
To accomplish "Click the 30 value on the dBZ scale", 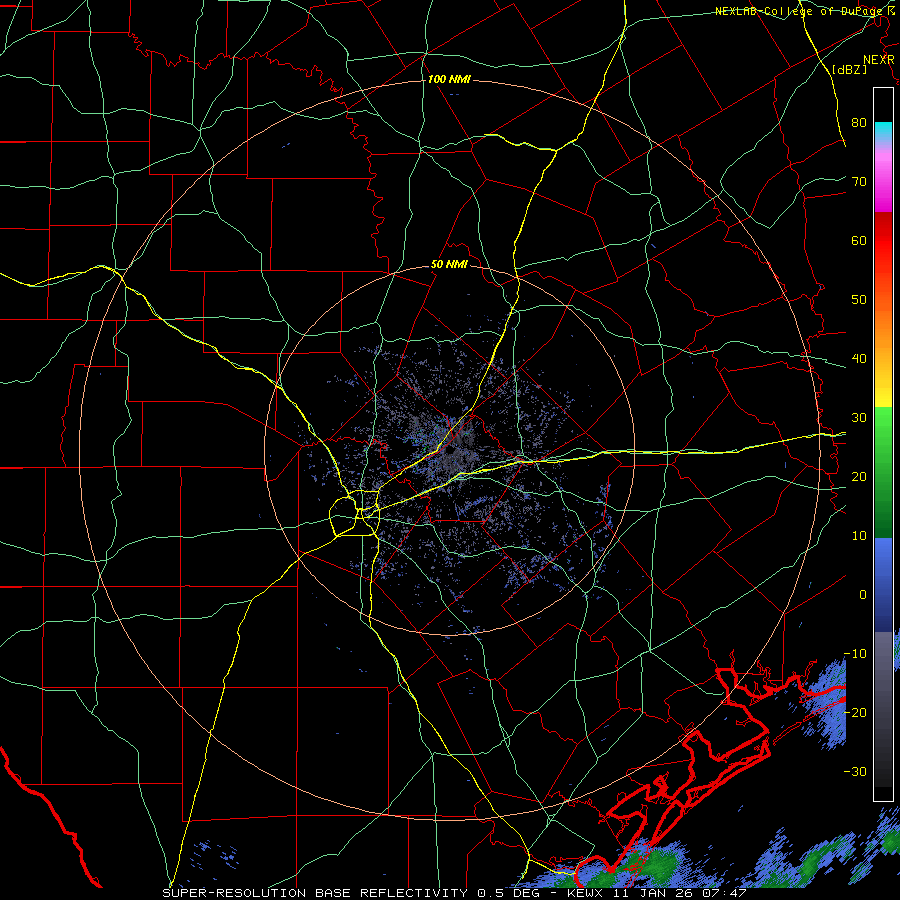I will (859, 417).
